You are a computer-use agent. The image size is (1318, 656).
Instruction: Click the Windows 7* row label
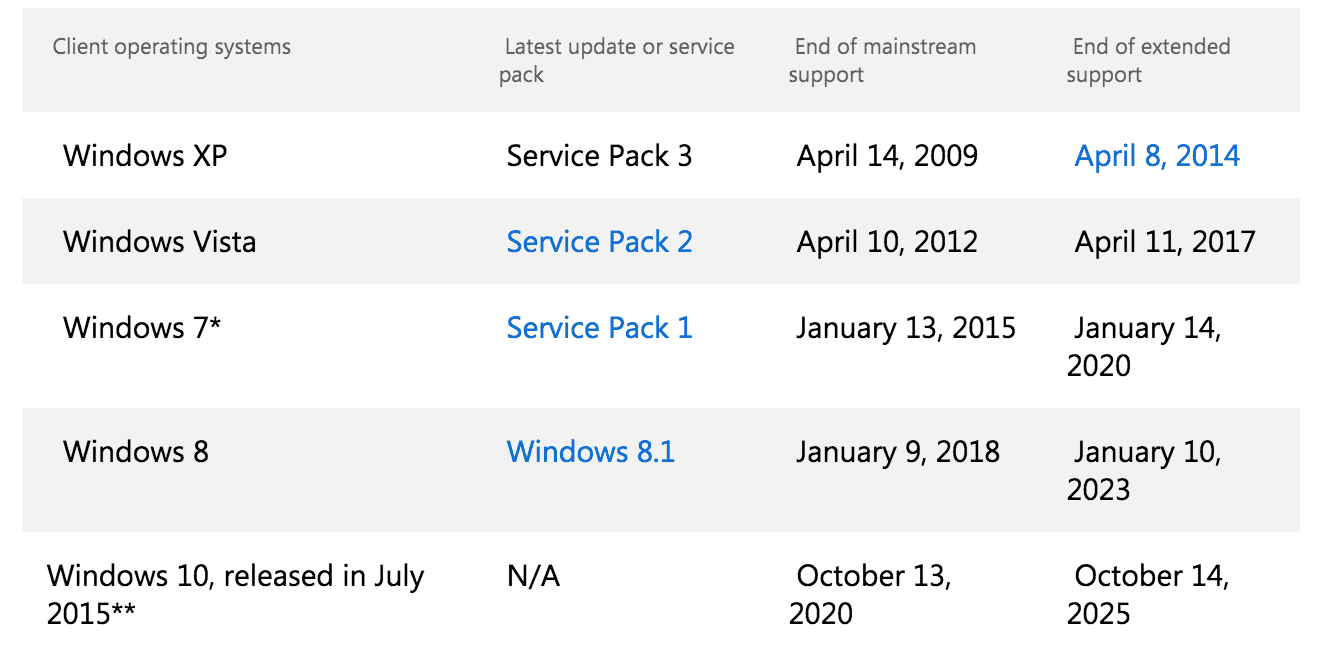click(x=142, y=328)
